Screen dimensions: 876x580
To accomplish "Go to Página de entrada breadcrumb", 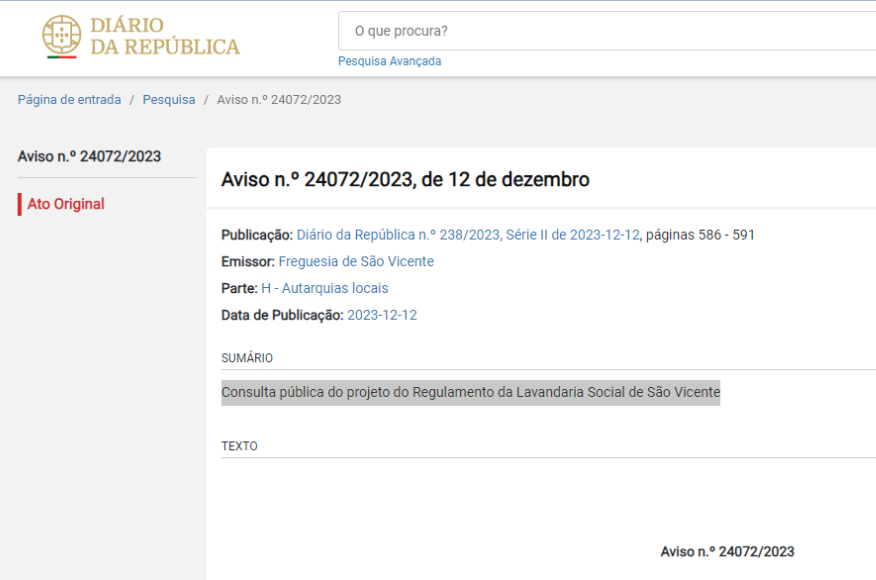I will (x=69, y=100).
